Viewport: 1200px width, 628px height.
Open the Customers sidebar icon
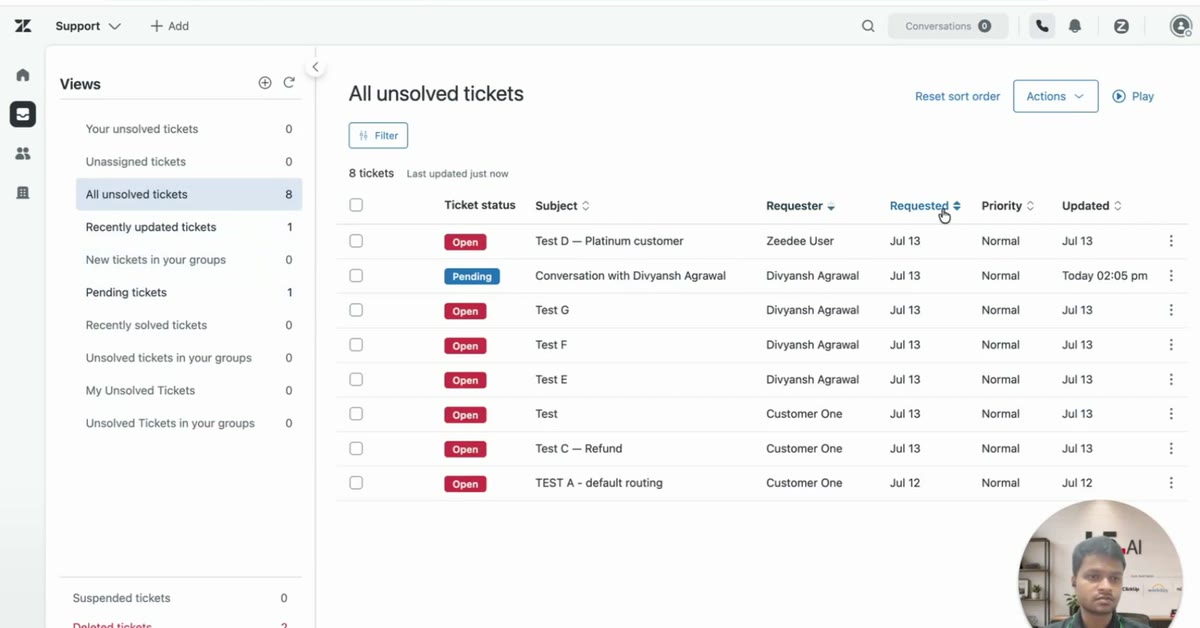[x=23, y=153]
